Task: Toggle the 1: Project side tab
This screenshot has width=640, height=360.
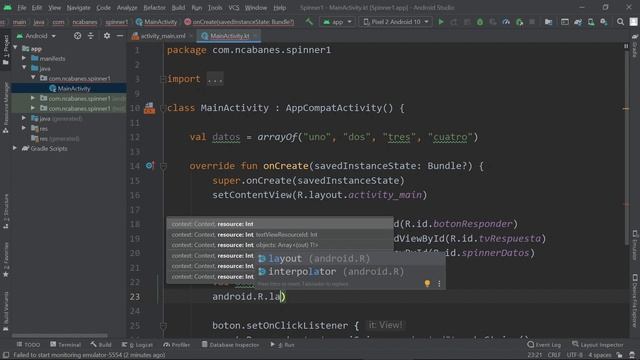Action: point(6,49)
